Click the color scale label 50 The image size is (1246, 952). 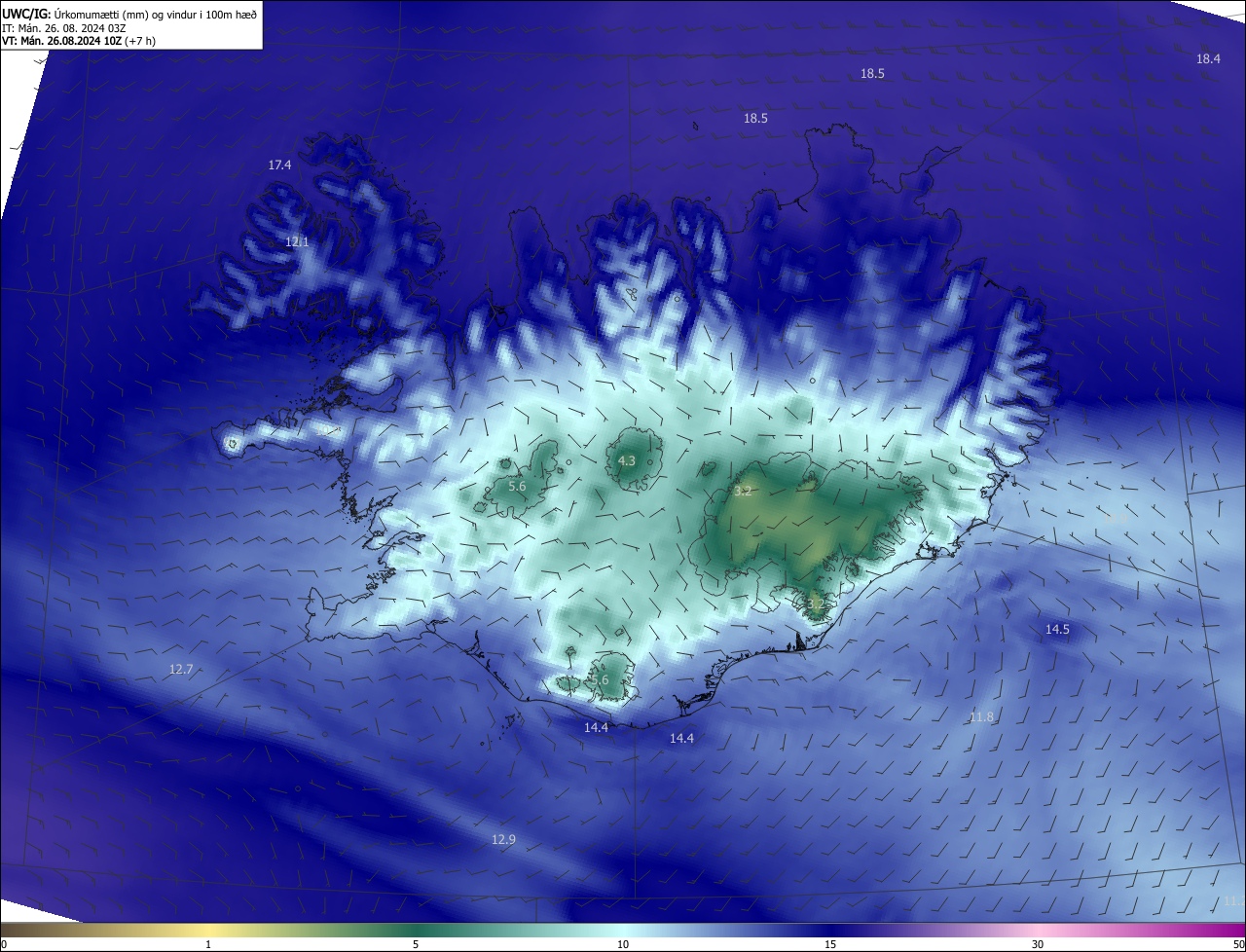pyautogui.click(x=1238, y=944)
